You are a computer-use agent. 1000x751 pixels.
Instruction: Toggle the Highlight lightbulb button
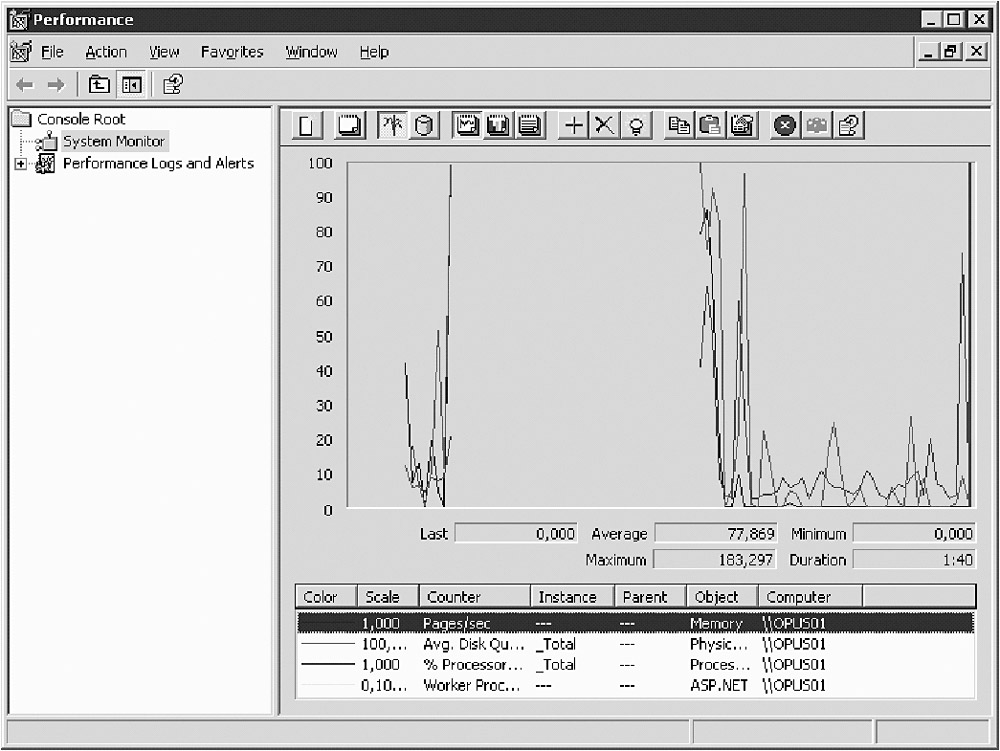(635, 126)
